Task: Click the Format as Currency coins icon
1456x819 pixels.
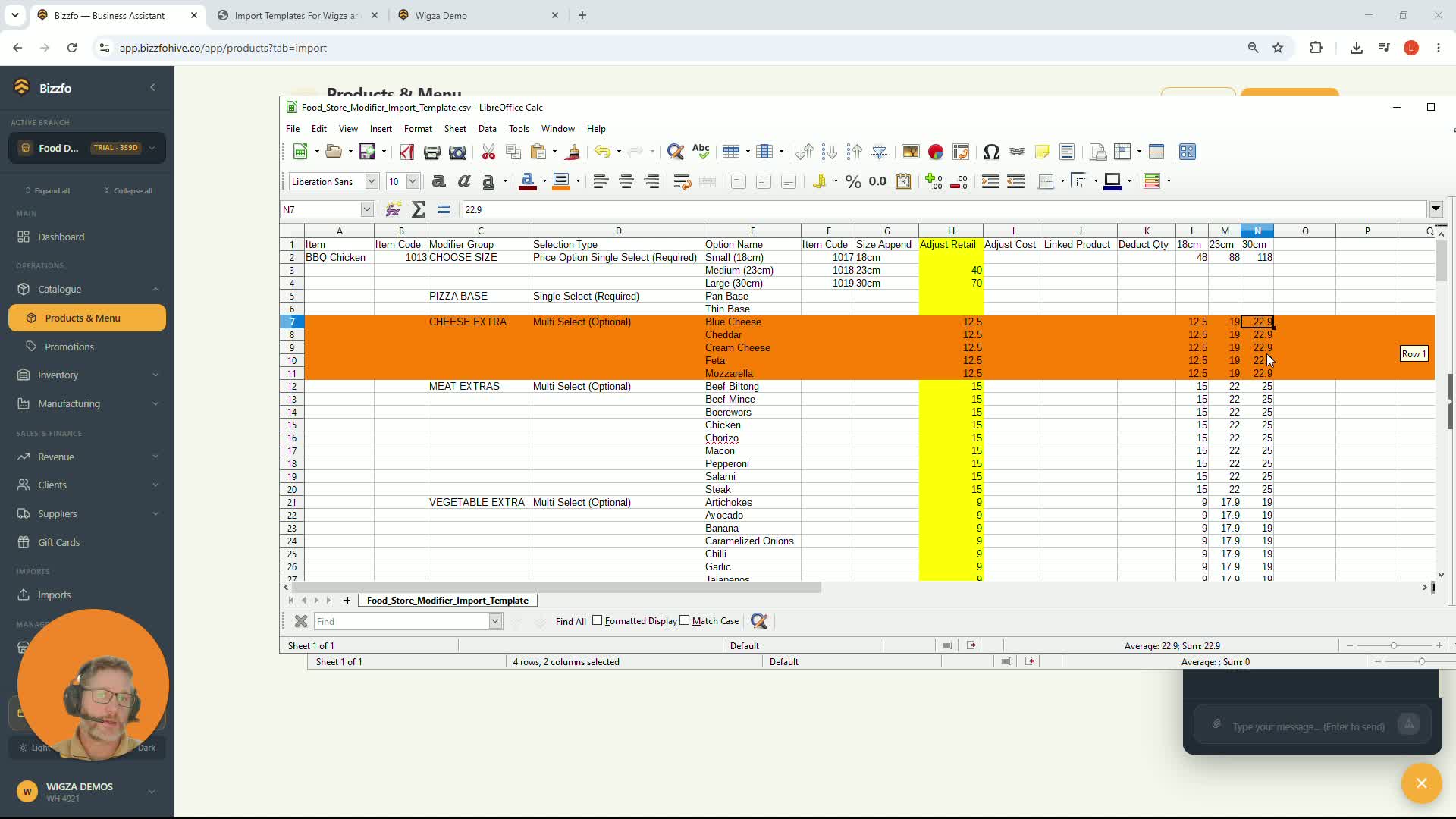Action: point(819,181)
